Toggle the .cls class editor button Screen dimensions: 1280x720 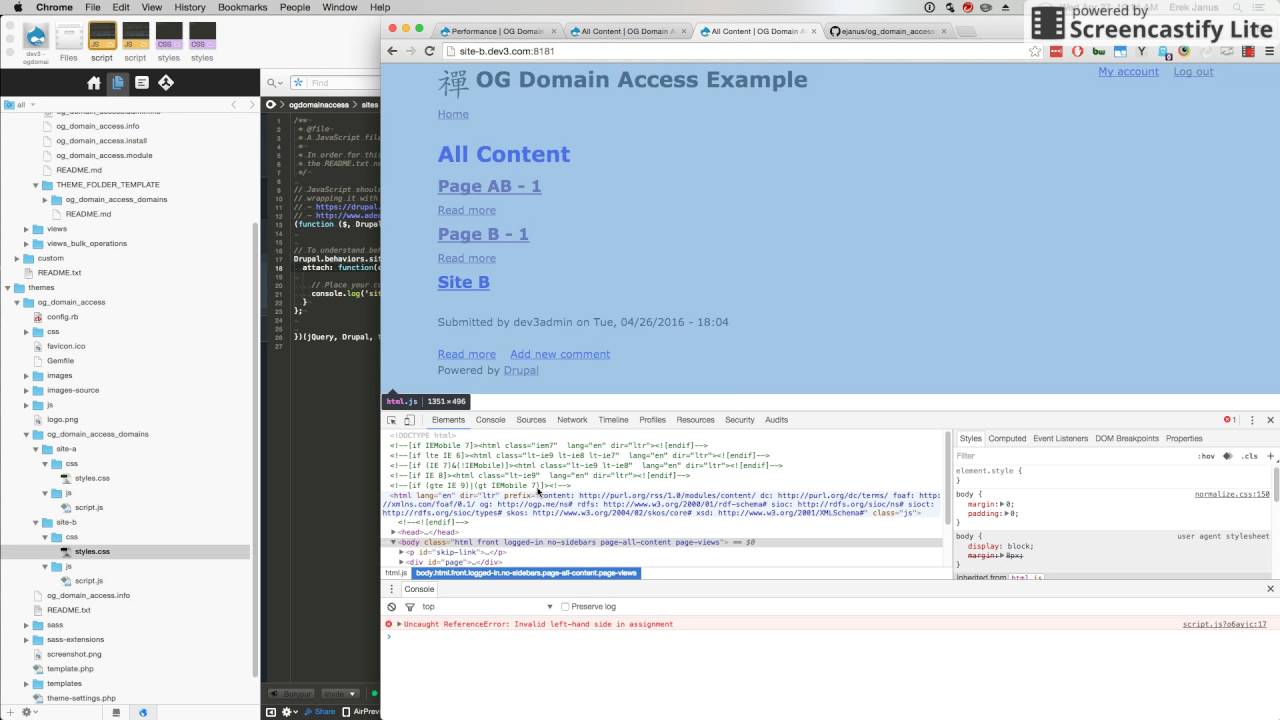pos(1249,456)
